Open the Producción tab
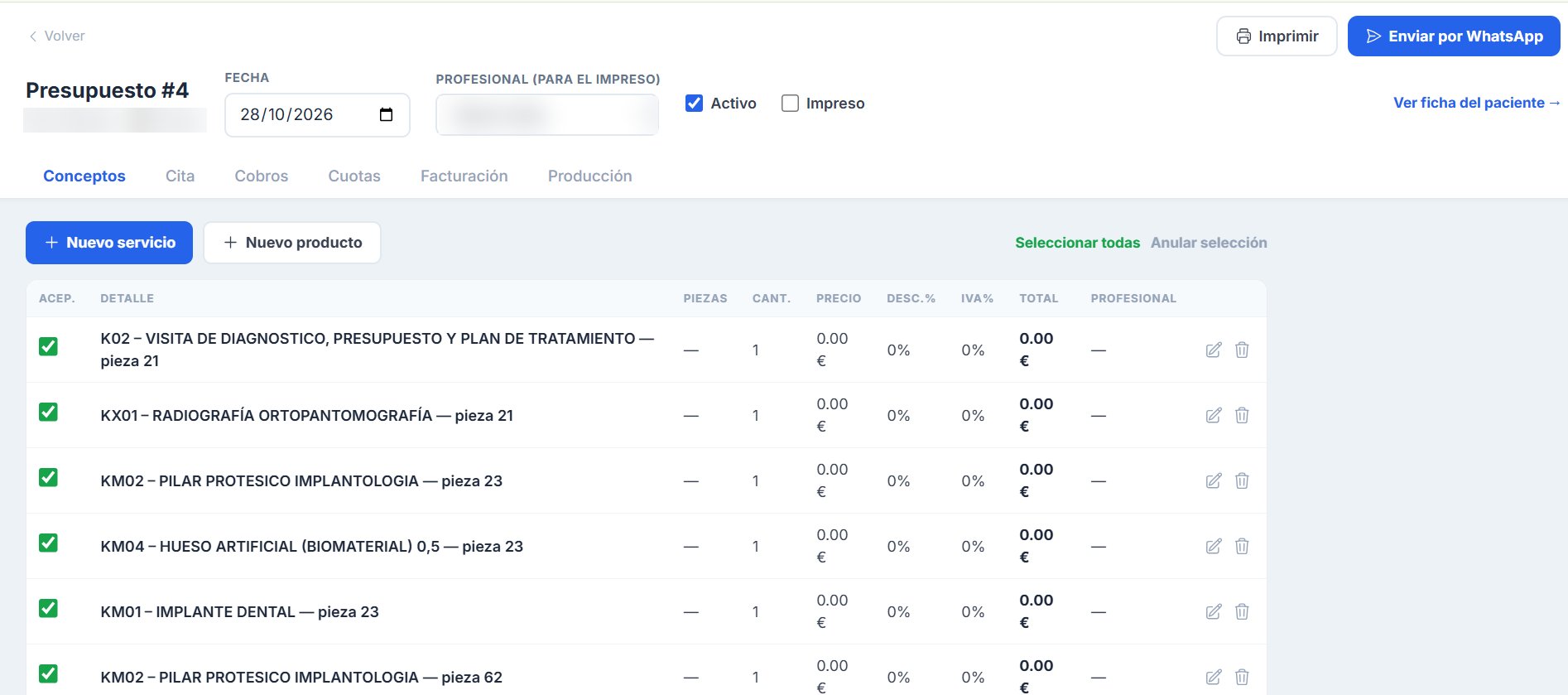Image resolution: width=1568 pixels, height=695 pixels. point(590,176)
